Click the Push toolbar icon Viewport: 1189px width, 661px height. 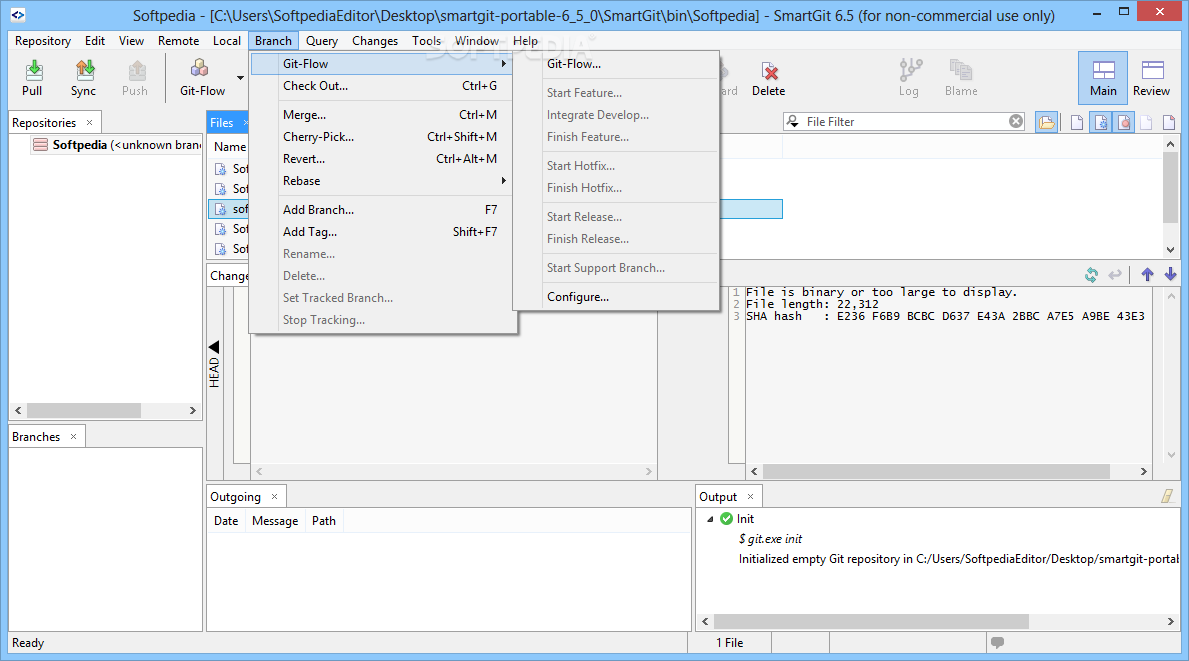tap(135, 78)
